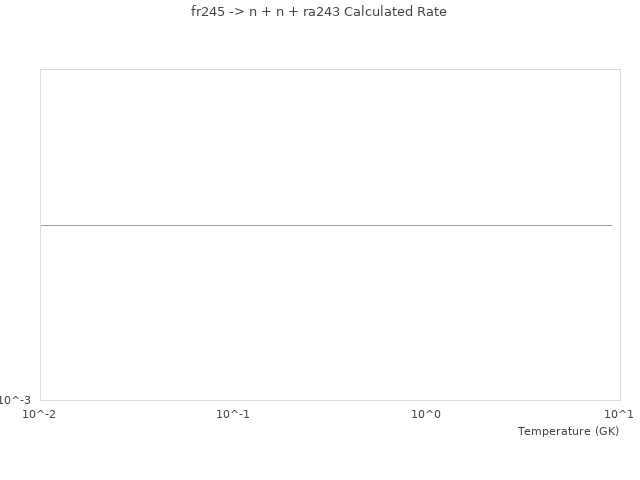Screen dimensions: 640x480
Task: Click the word fr245 in the title
Action: click(x=207, y=12)
